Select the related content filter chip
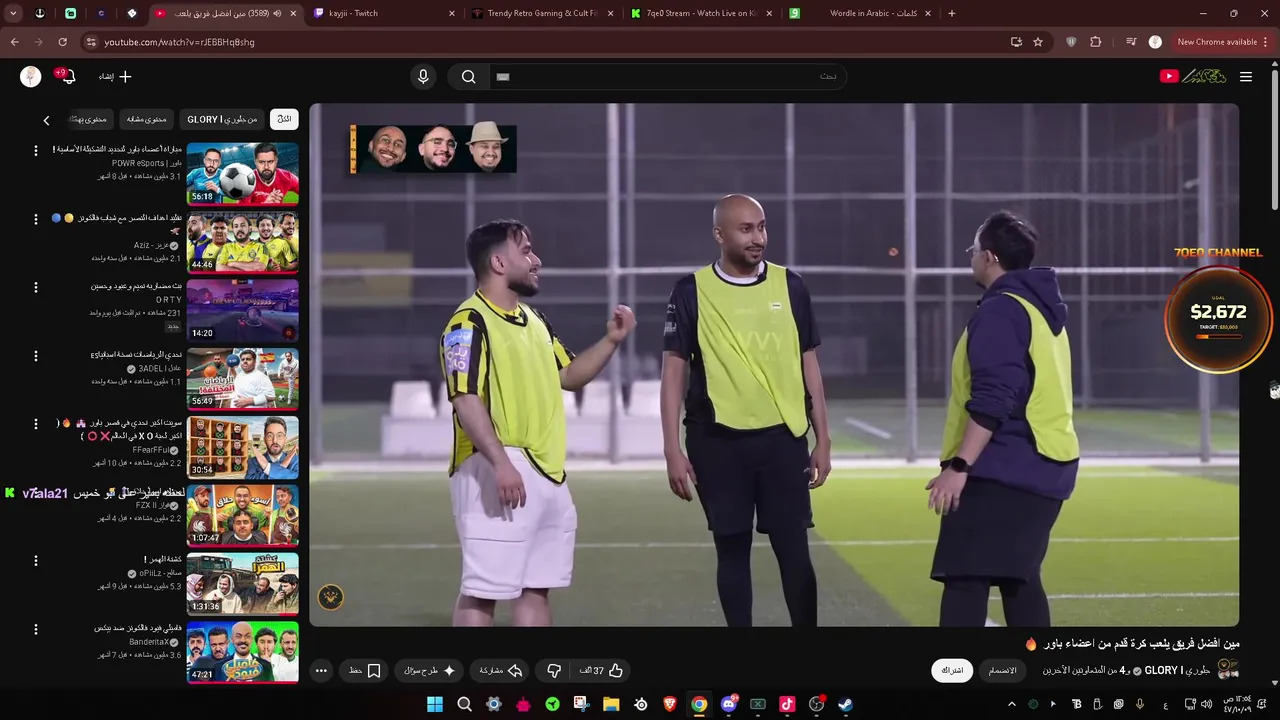Screen dimensions: 1280x720 click(146, 119)
